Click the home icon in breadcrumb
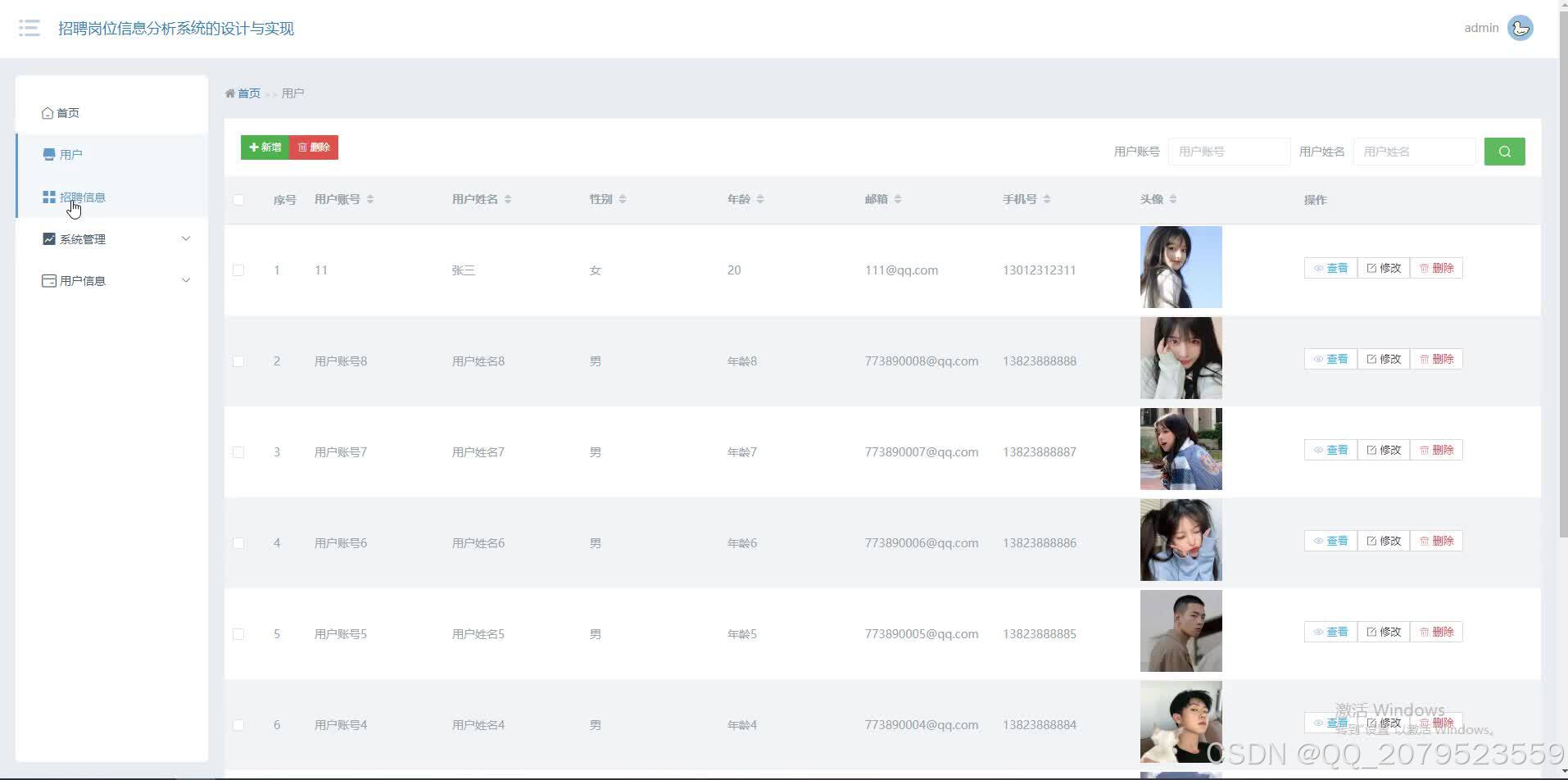Screen dimensions: 1568x780 (230, 93)
